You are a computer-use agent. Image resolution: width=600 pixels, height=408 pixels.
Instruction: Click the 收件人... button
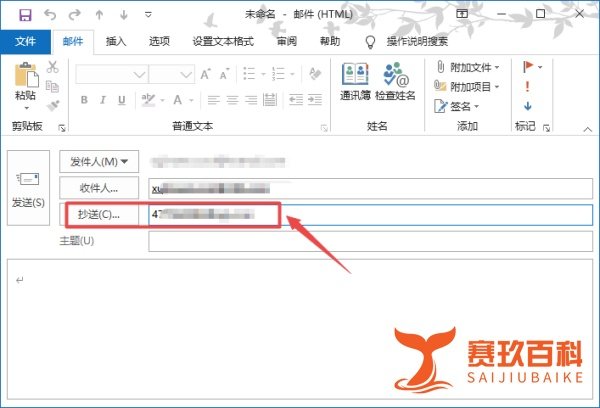pyautogui.click(x=99, y=188)
